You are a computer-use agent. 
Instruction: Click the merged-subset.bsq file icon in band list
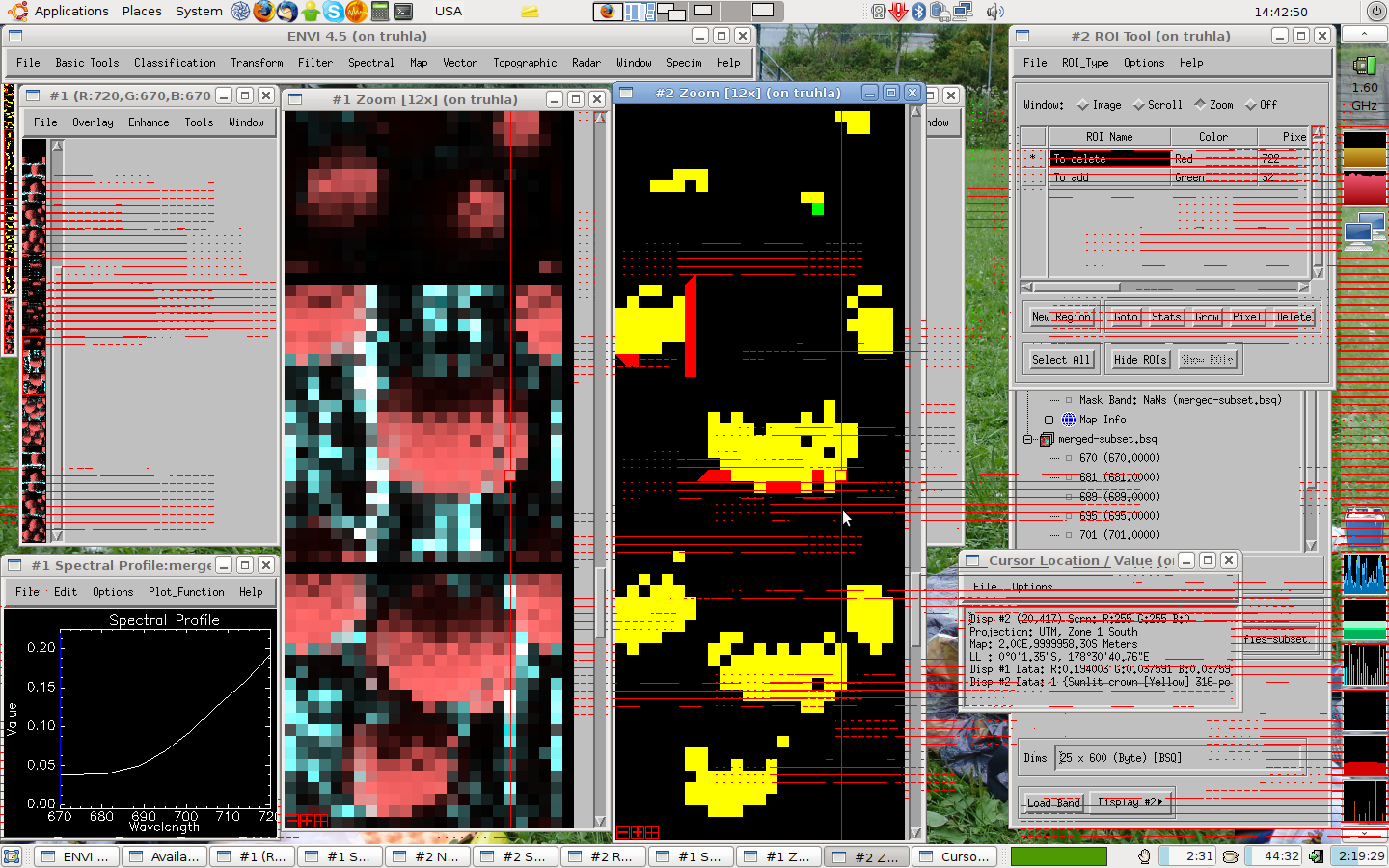pyautogui.click(x=1047, y=440)
